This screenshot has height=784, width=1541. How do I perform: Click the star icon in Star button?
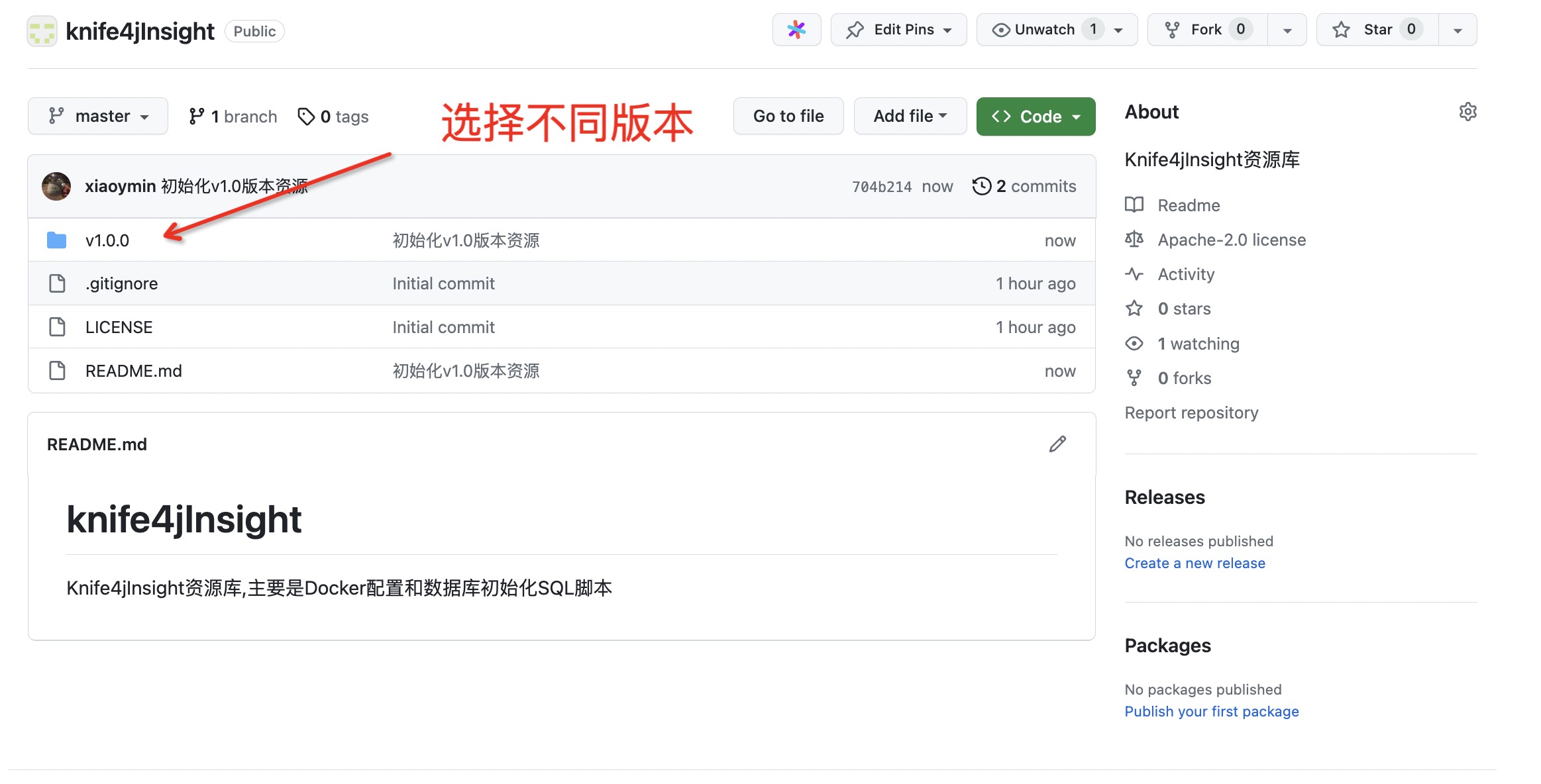point(1341,30)
